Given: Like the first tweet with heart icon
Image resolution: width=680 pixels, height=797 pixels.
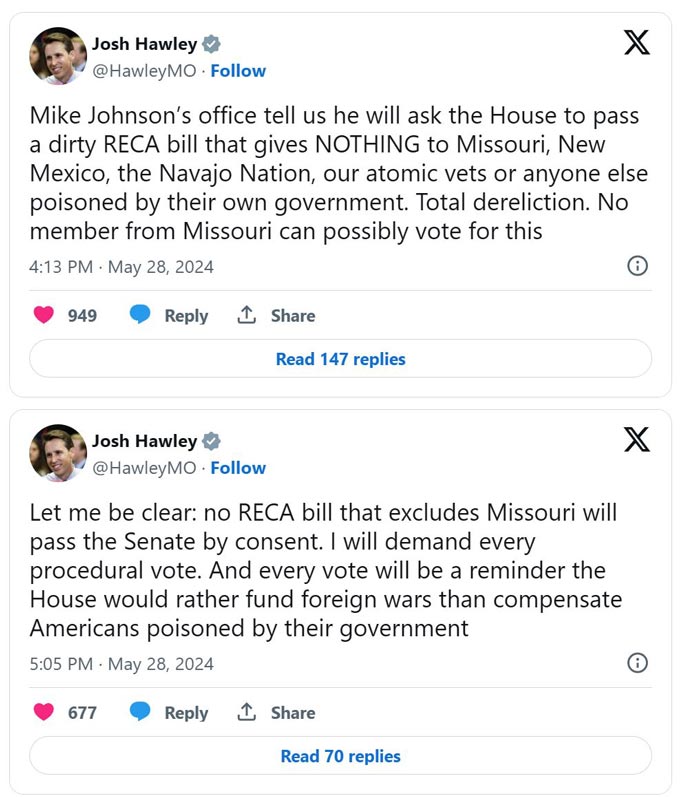Looking at the screenshot, I should pos(44,315).
